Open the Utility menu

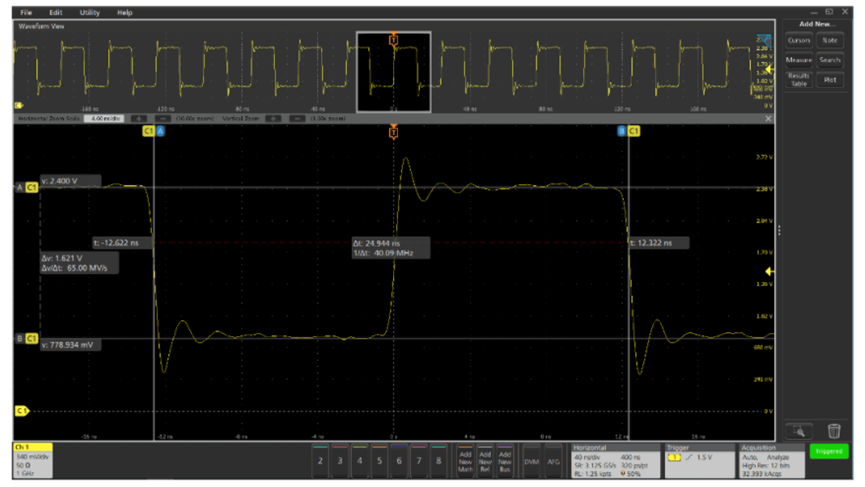[90, 13]
